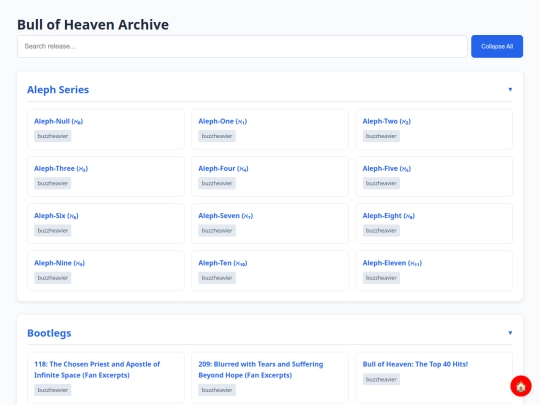Collapse the Aleph Series section arrow
Image resolution: width=540 pixels, height=405 pixels.
pos(510,90)
